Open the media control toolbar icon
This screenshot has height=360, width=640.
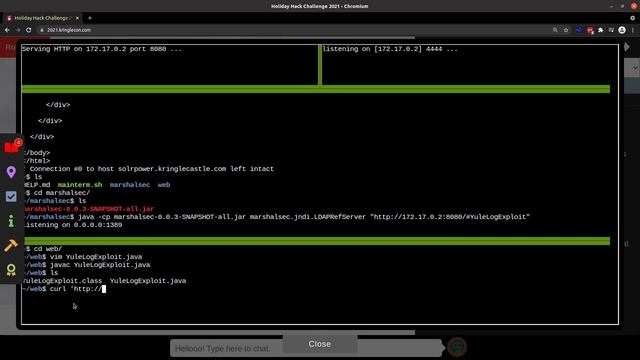coord(611,30)
